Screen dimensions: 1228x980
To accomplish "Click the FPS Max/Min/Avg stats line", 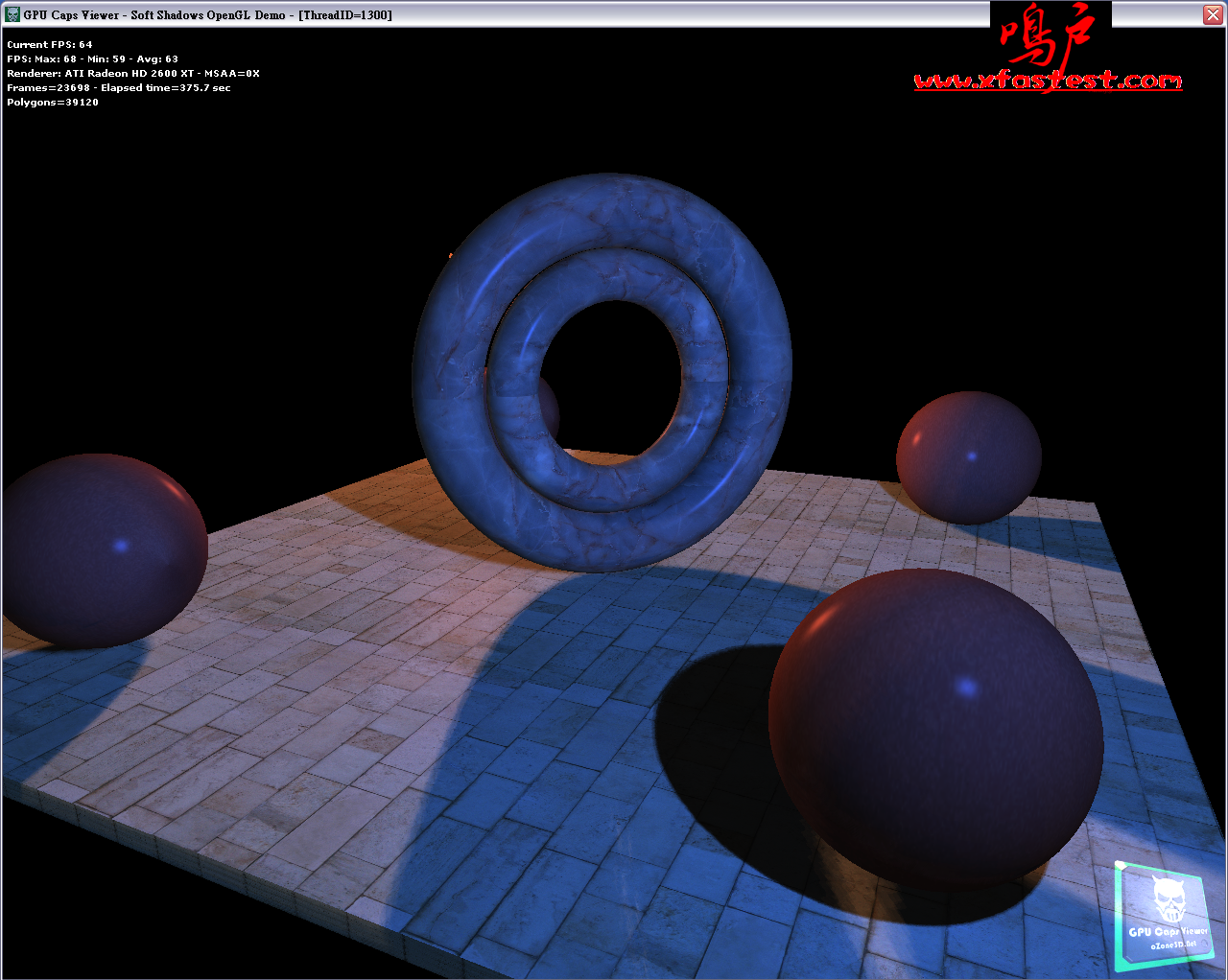I will click(92, 59).
